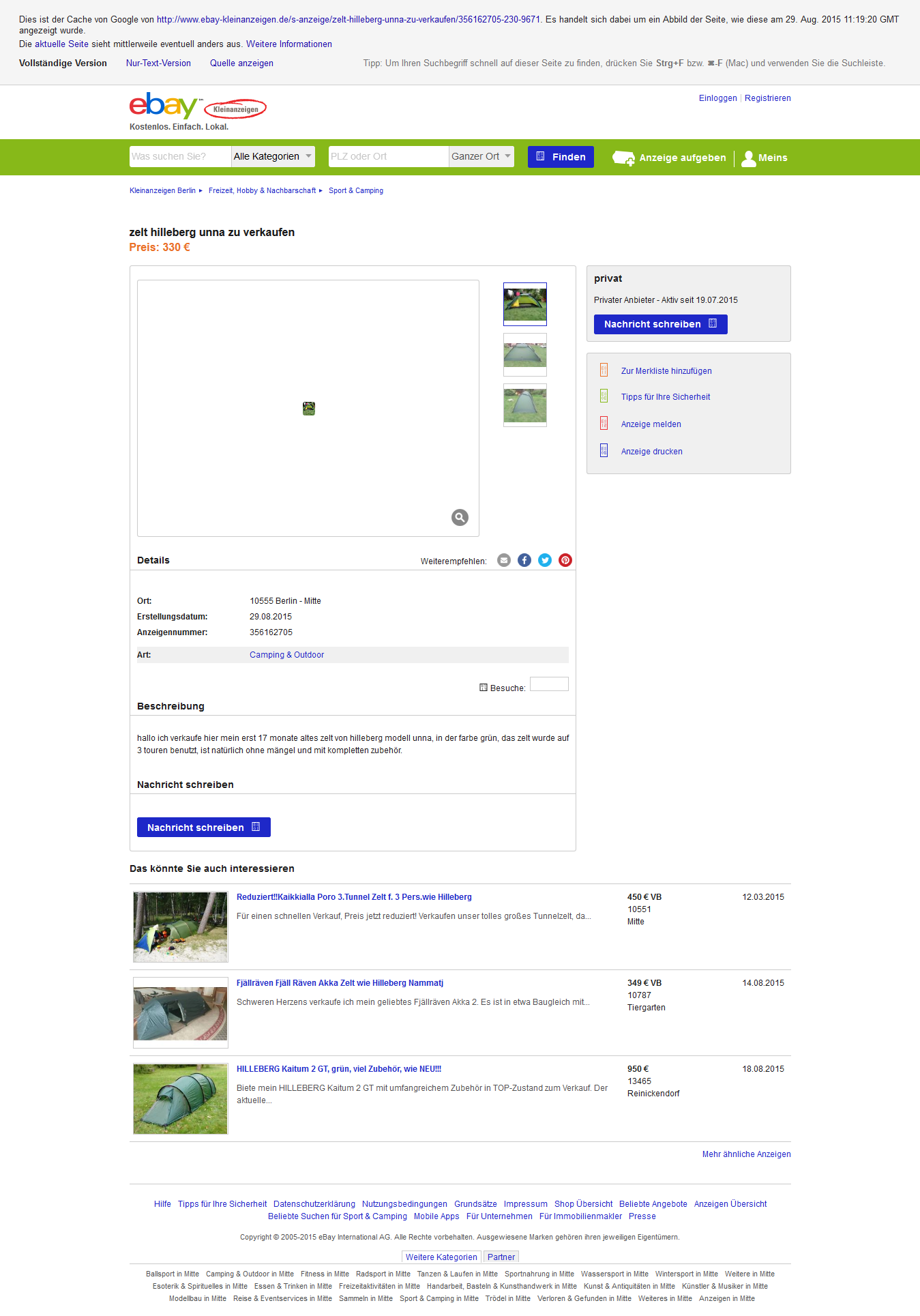
Task: Open Nur-Text-Version of cached page
Action: (158, 63)
